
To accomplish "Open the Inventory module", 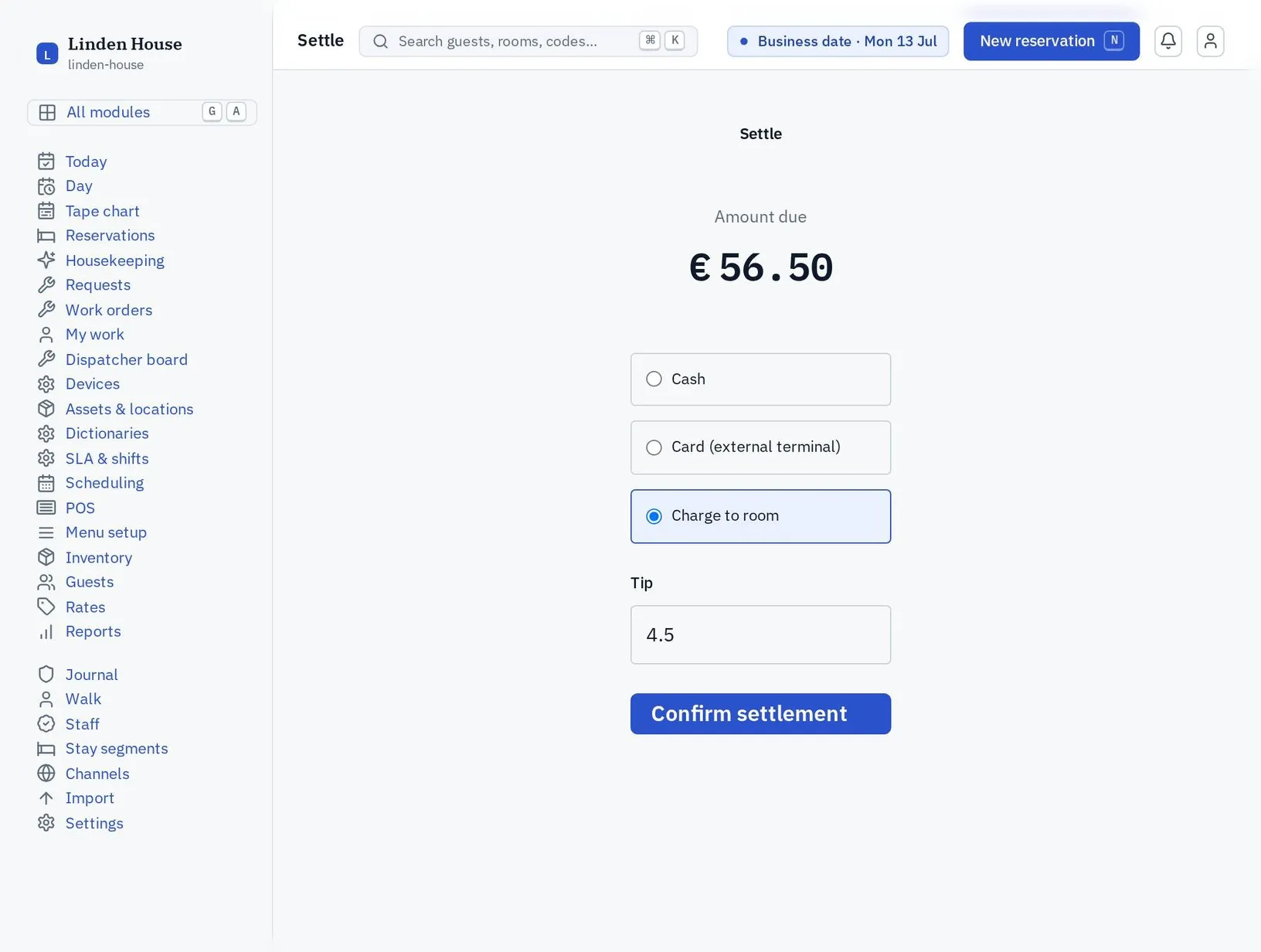I will 99,557.
